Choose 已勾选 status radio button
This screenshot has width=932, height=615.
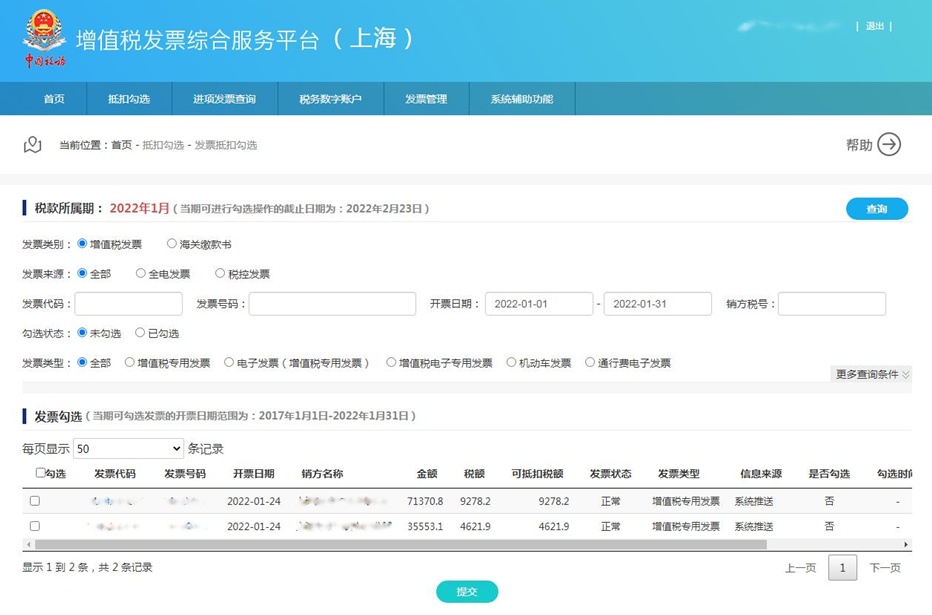[140, 333]
